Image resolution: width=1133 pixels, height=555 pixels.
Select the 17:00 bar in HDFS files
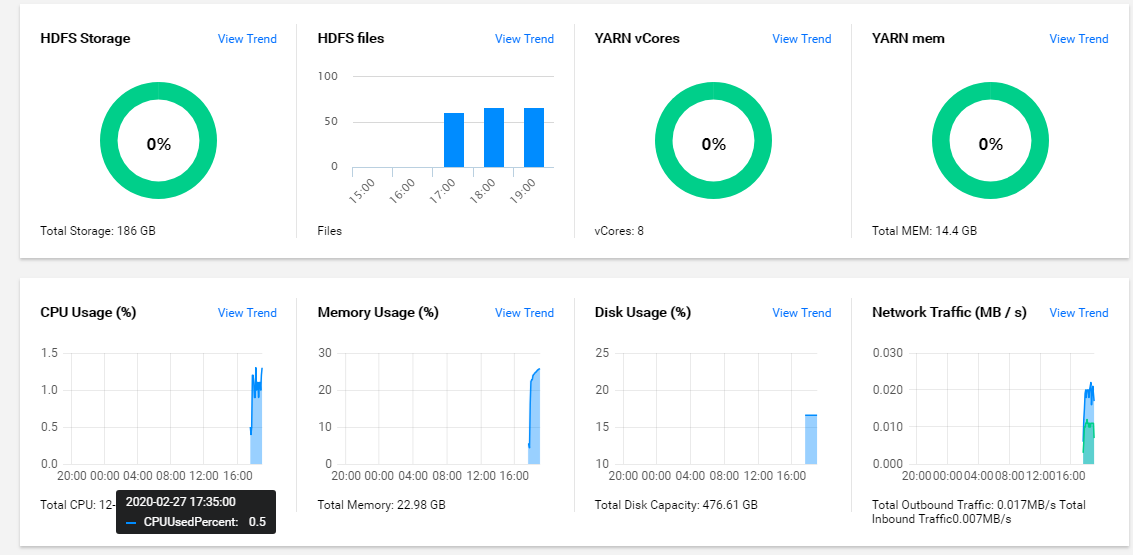point(454,140)
